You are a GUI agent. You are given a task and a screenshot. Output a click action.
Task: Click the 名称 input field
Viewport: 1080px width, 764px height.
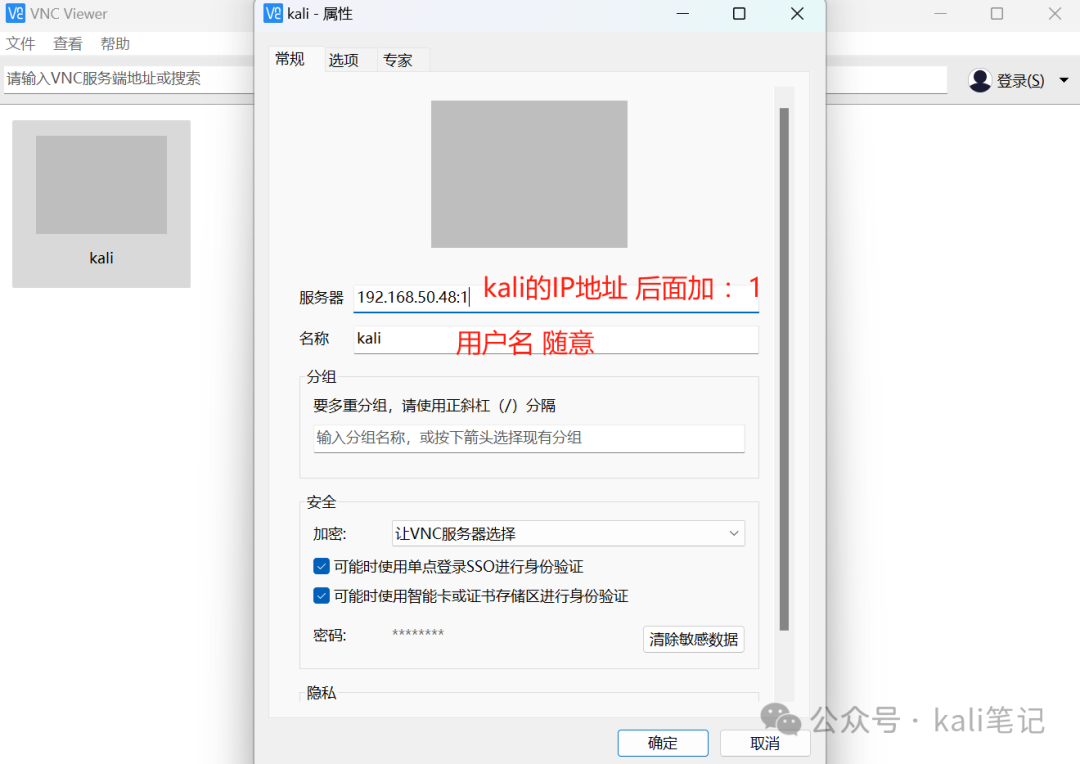(x=556, y=339)
